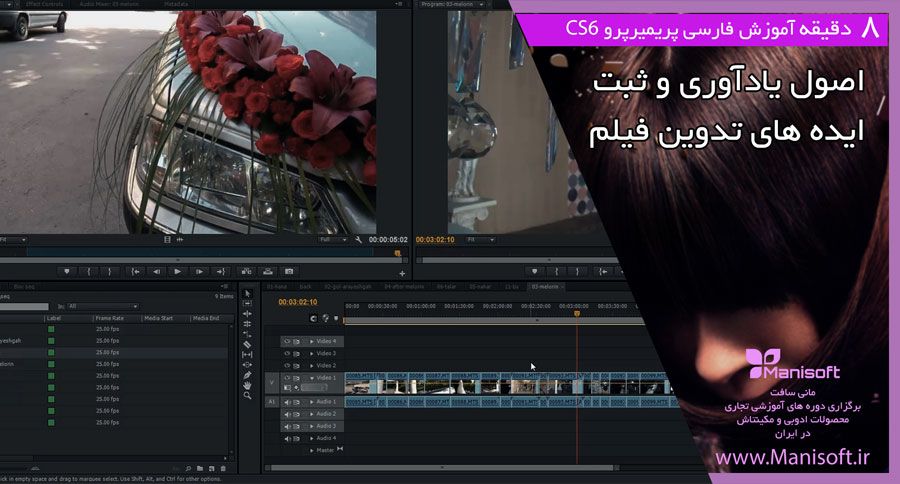
Task: Select the Track Select tool
Action: coord(247,303)
